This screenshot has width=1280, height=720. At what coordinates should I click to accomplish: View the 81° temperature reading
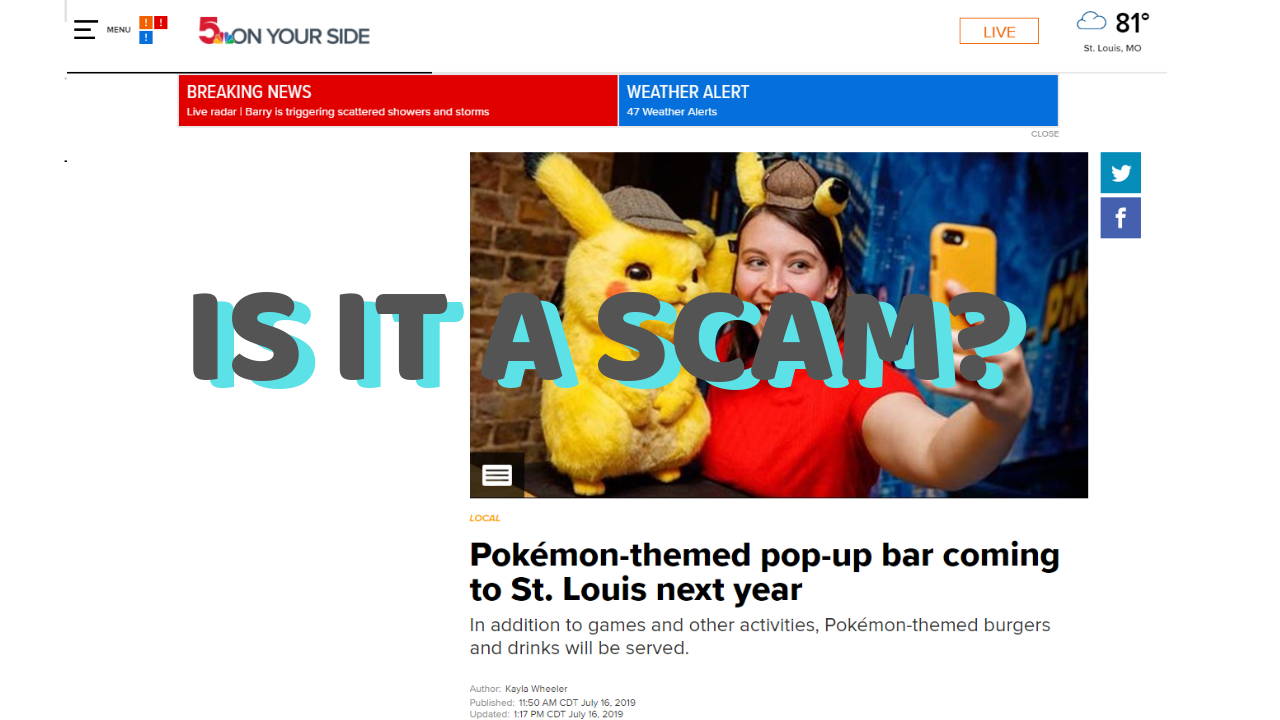coord(1132,22)
